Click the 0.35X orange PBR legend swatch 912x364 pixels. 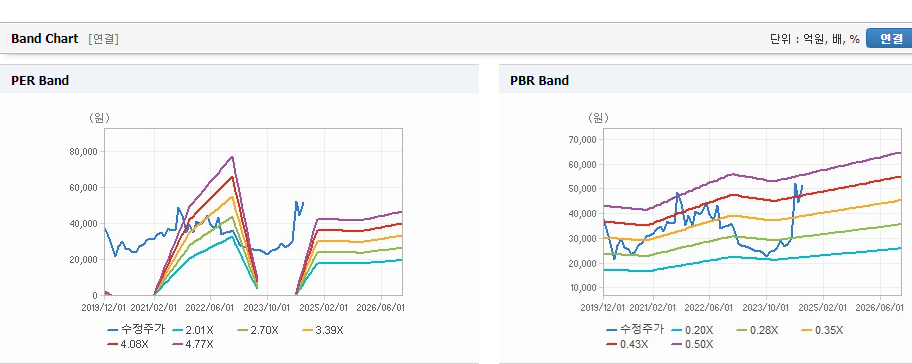(x=807, y=330)
